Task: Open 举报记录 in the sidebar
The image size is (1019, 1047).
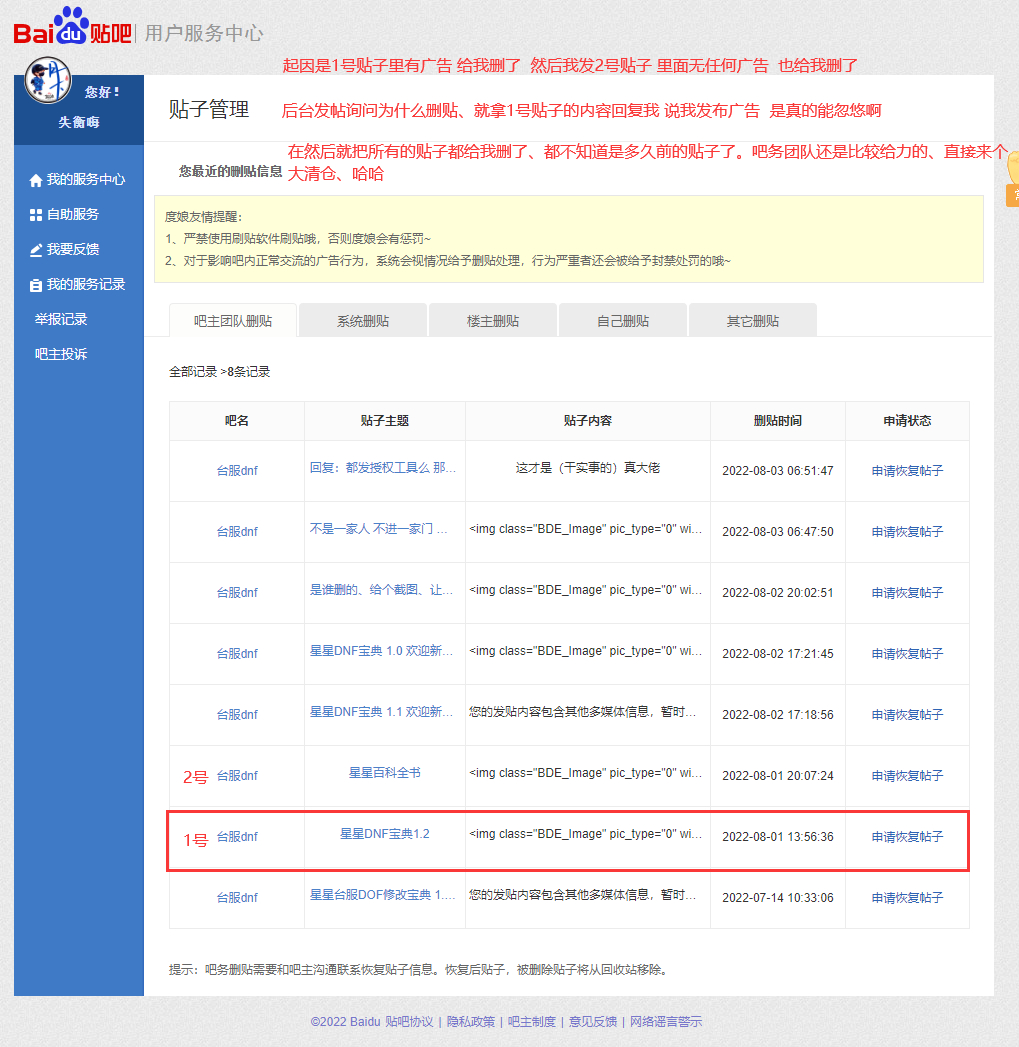Action: tap(61, 319)
